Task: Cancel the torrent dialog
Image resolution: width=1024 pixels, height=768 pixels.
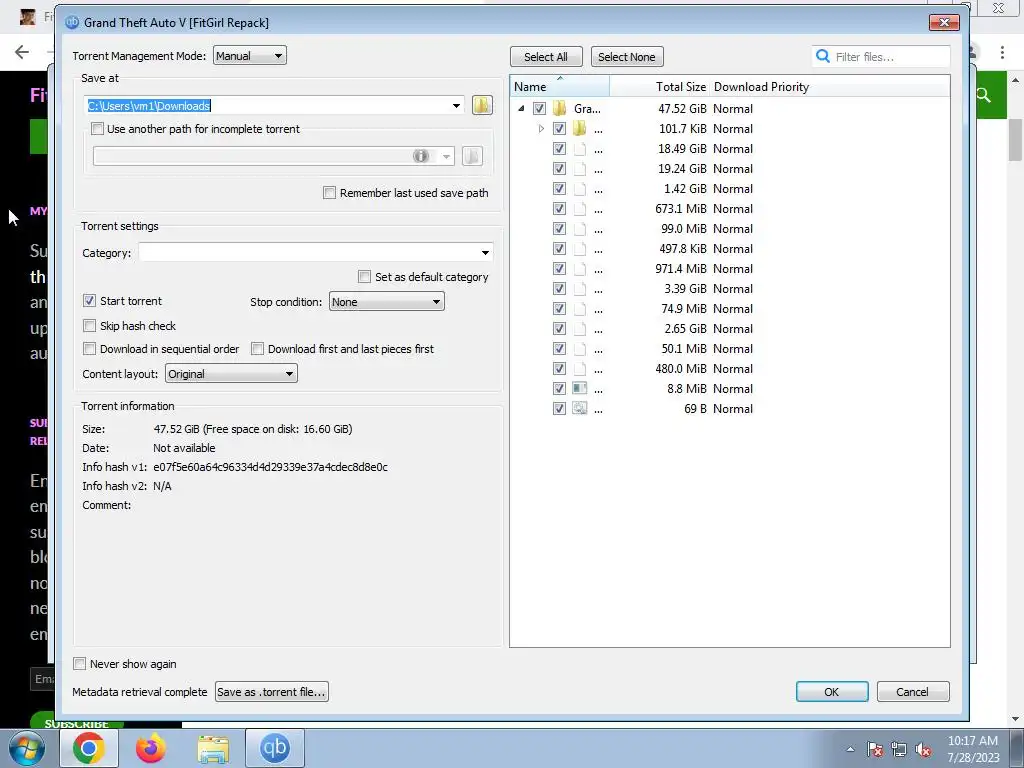Action: pyautogui.click(x=912, y=692)
